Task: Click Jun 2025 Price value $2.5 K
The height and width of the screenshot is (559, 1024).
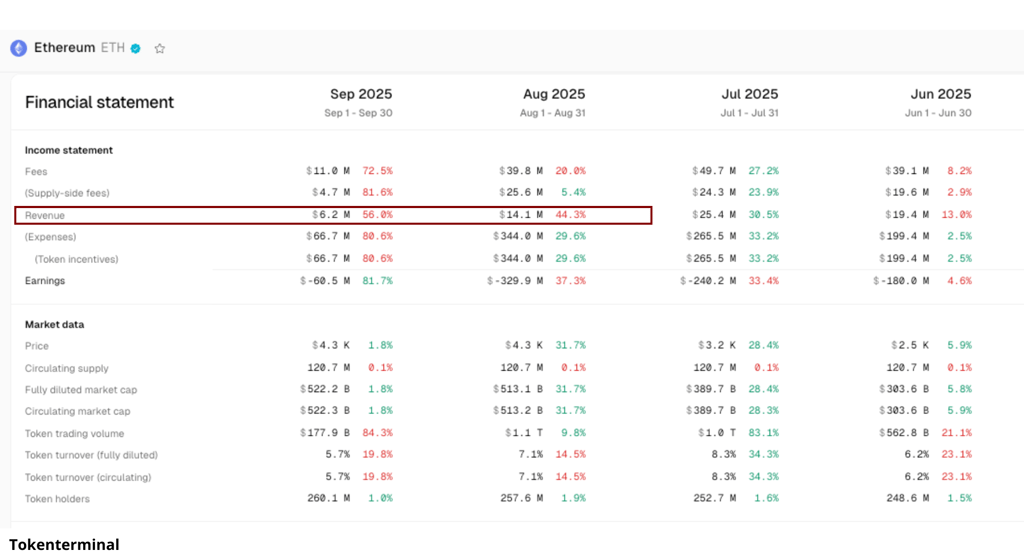Action: 910,345
